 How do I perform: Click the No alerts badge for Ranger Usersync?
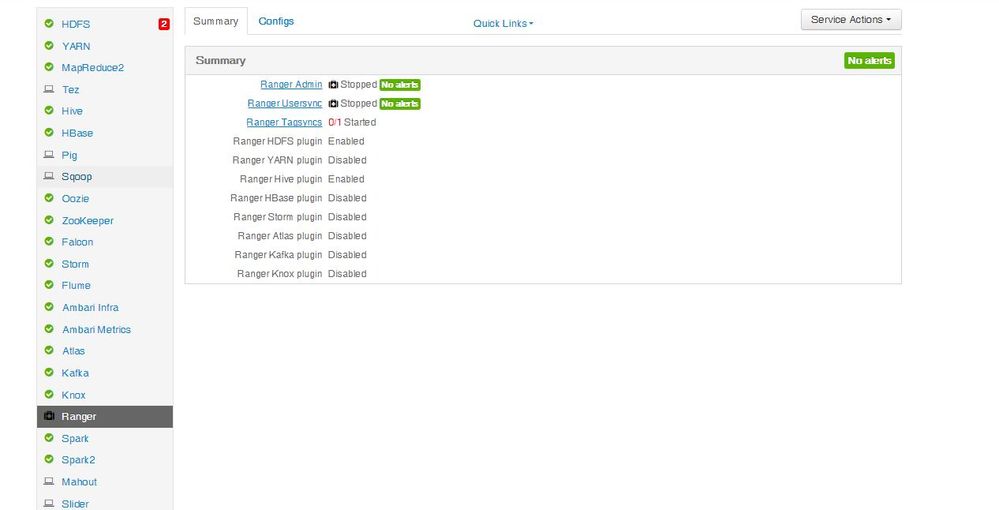point(400,103)
